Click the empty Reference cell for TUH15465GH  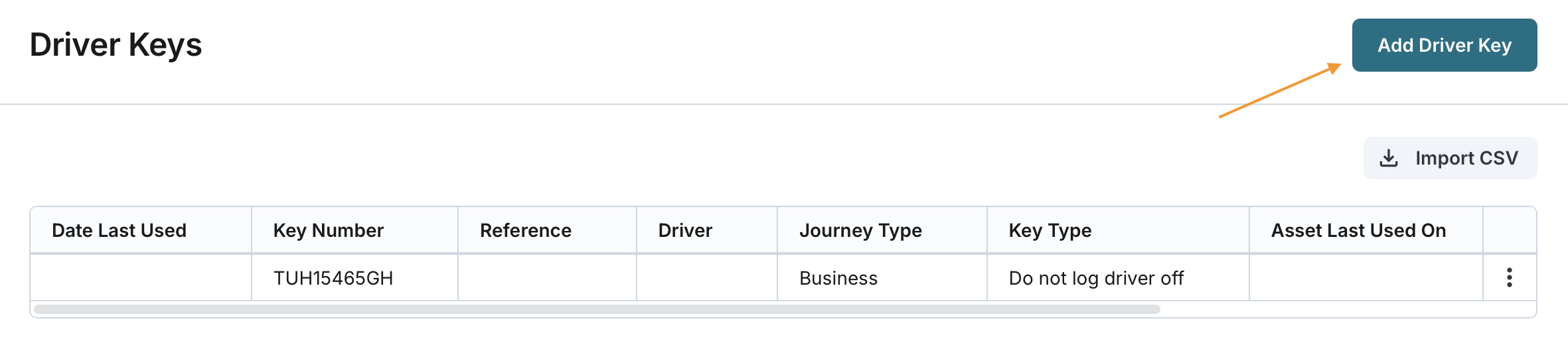547,278
